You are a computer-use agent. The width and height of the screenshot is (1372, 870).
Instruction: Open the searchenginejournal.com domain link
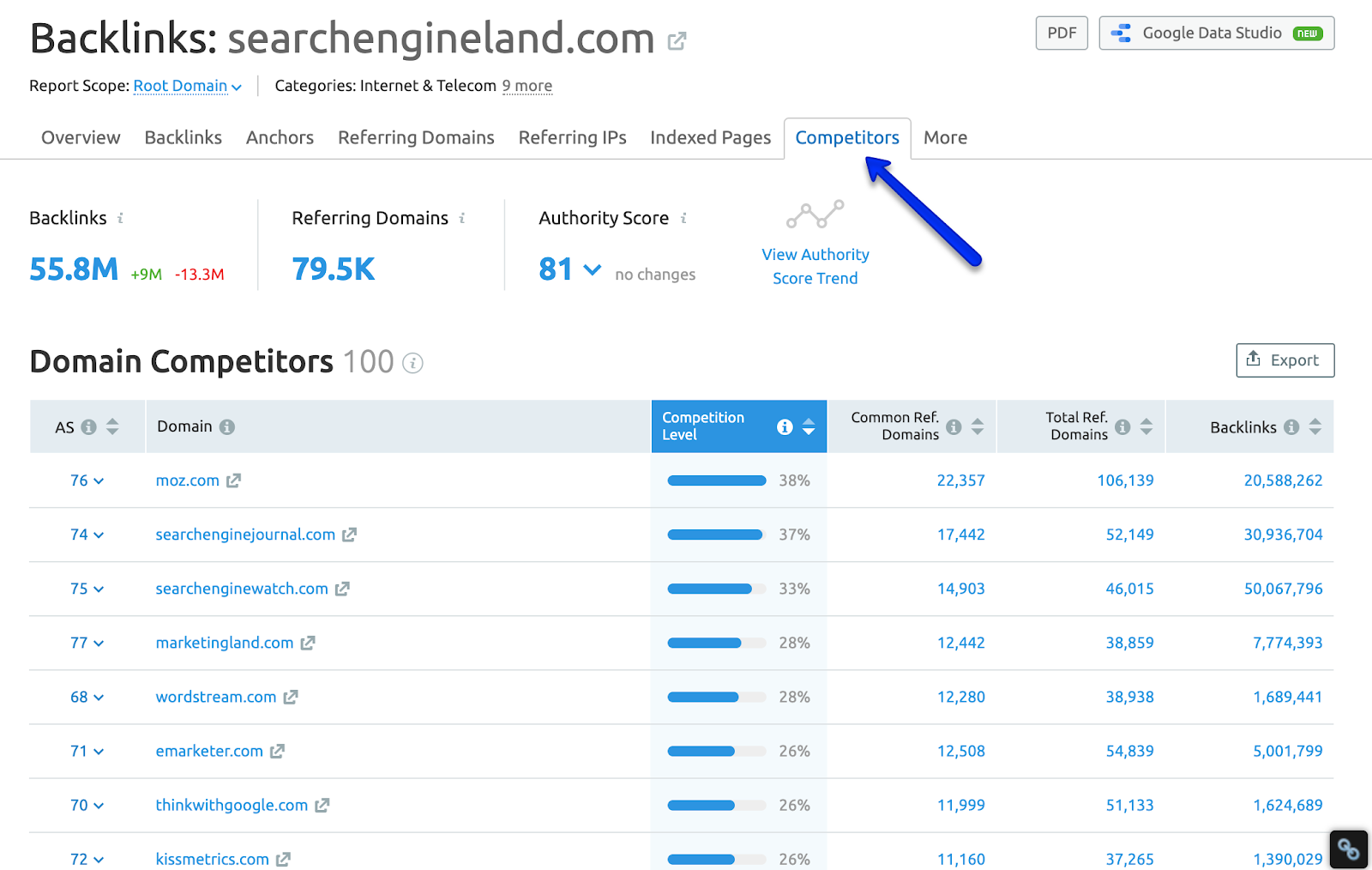[245, 535]
